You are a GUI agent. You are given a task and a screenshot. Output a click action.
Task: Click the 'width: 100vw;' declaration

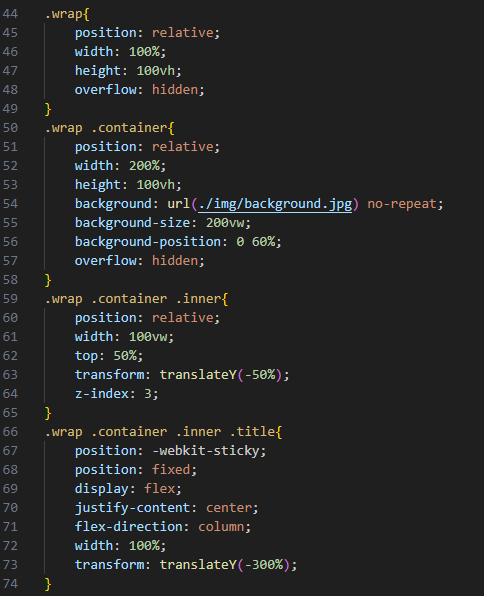pyautogui.click(x=124, y=337)
